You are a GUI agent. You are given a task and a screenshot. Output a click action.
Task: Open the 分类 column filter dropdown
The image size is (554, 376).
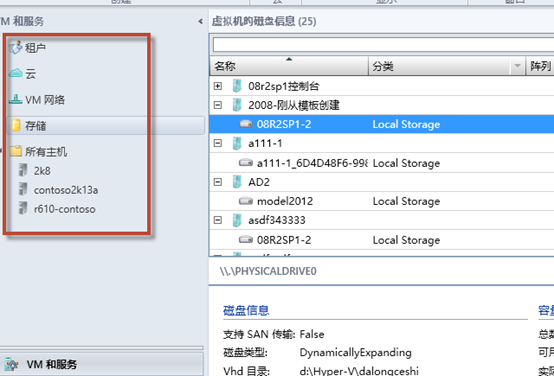tap(517, 66)
